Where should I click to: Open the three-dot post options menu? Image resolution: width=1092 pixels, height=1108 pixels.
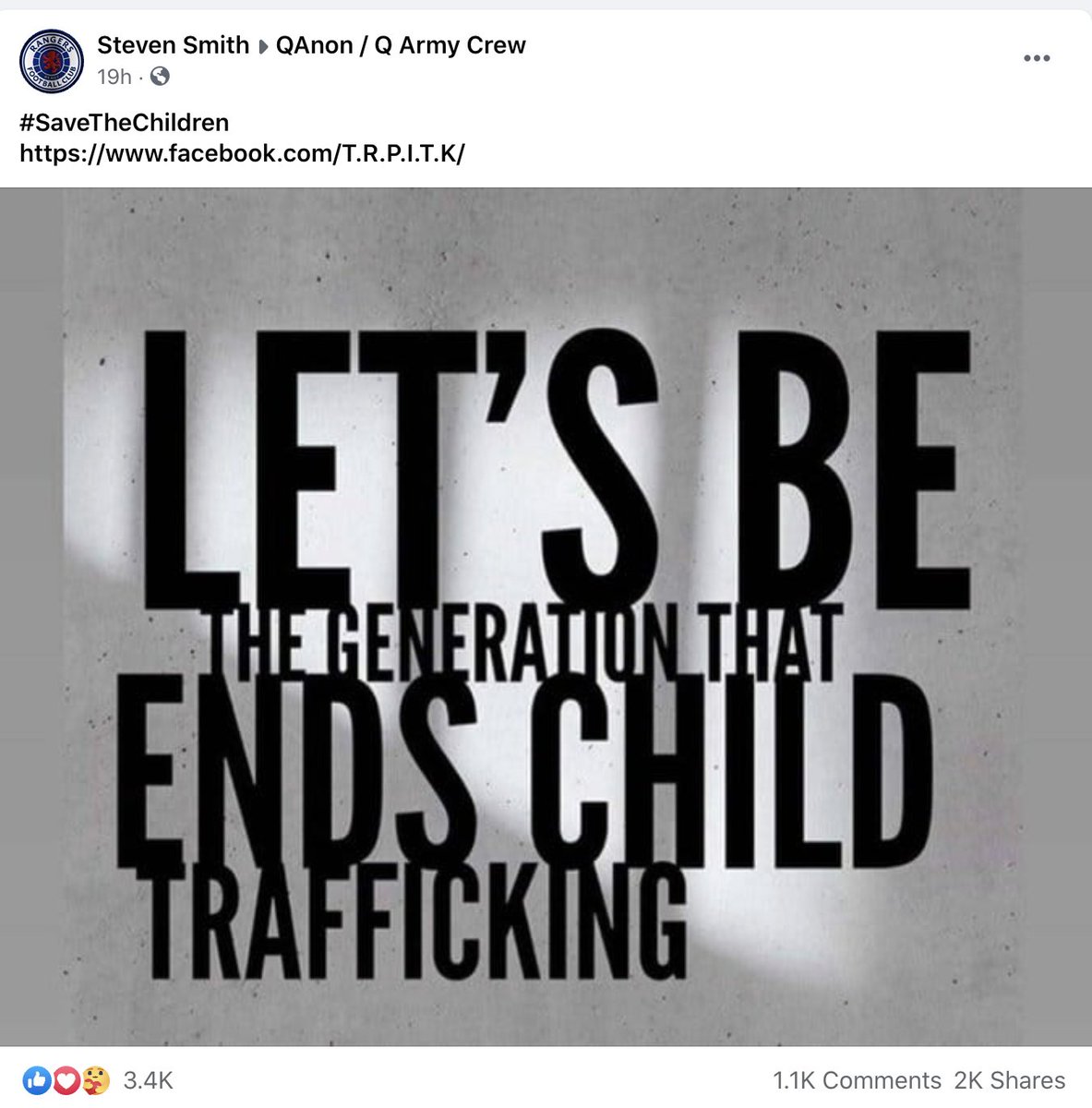[x=1037, y=58]
